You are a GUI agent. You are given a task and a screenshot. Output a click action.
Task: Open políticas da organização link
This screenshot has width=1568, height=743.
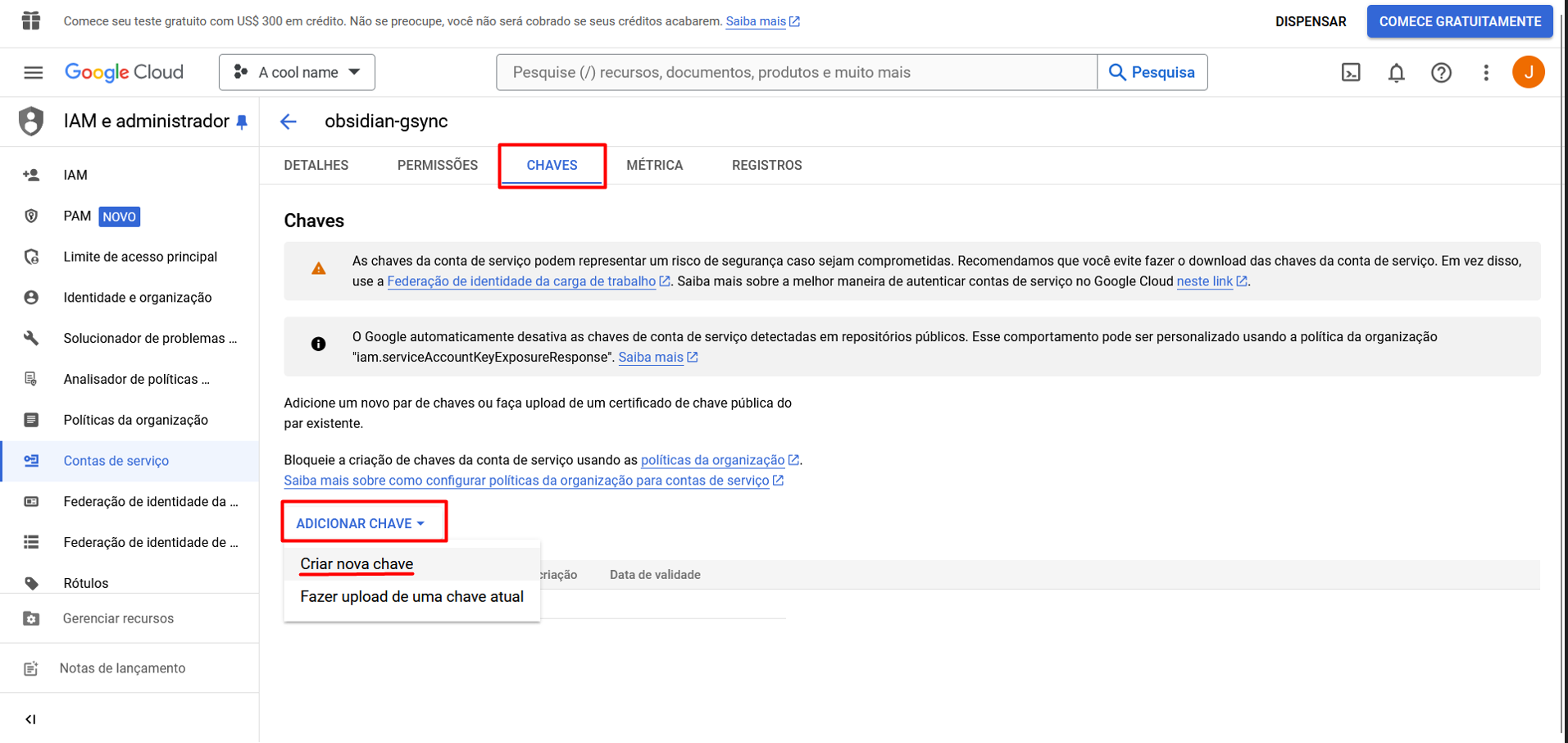pos(719,460)
